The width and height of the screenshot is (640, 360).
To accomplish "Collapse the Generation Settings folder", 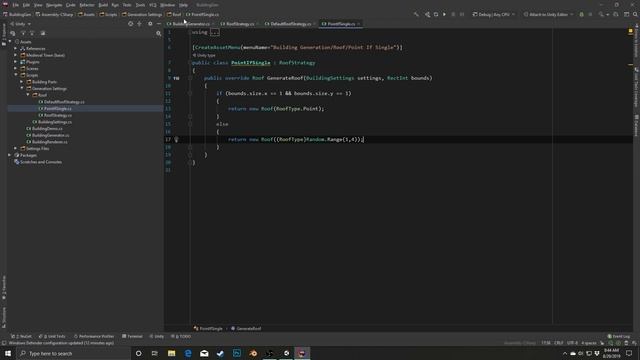I will point(22,89).
